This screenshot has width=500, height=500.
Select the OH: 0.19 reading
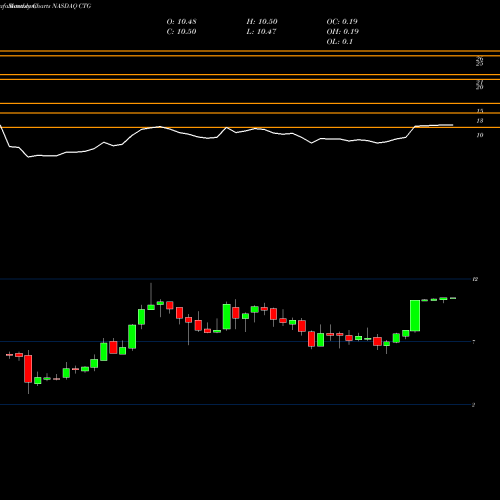point(342,32)
